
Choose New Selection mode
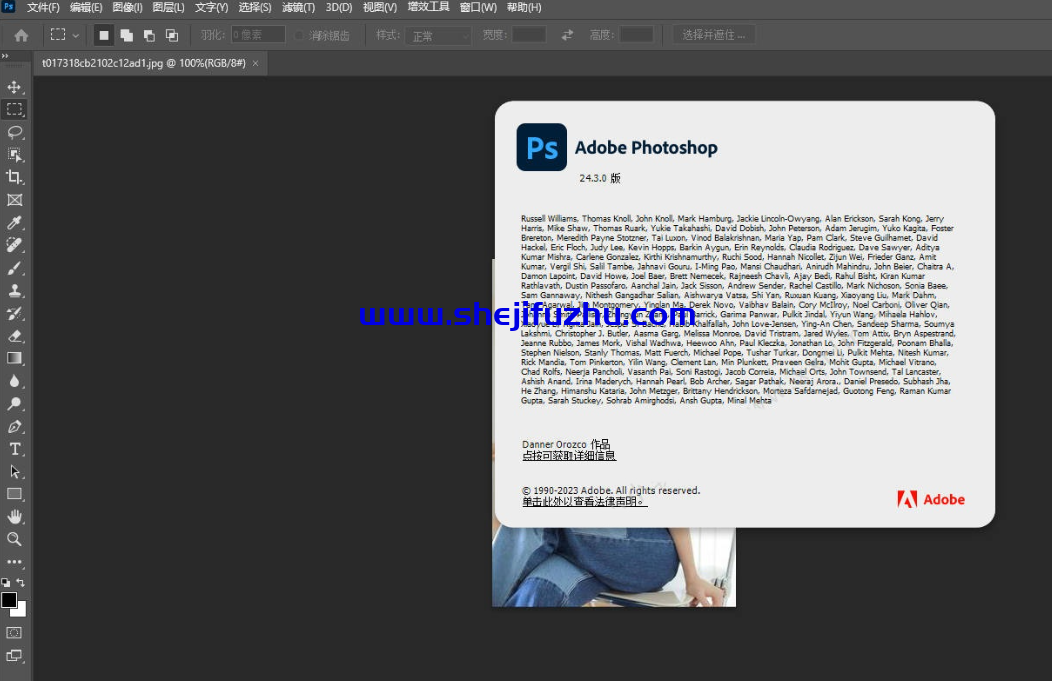(103, 35)
